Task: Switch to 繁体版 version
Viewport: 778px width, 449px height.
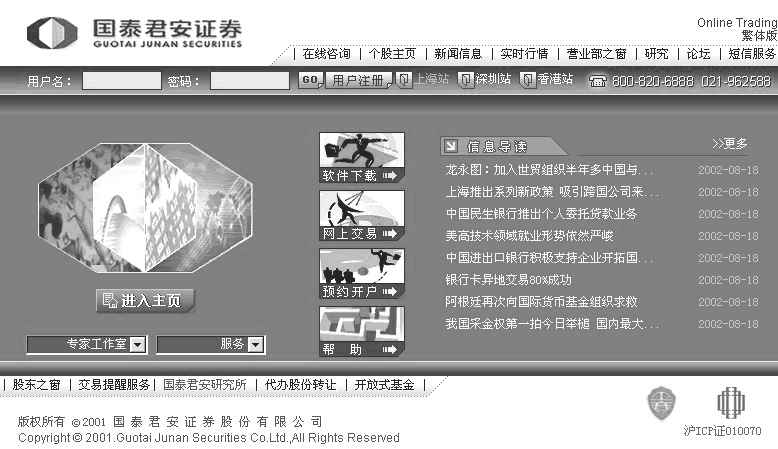Action: click(759, 36)
